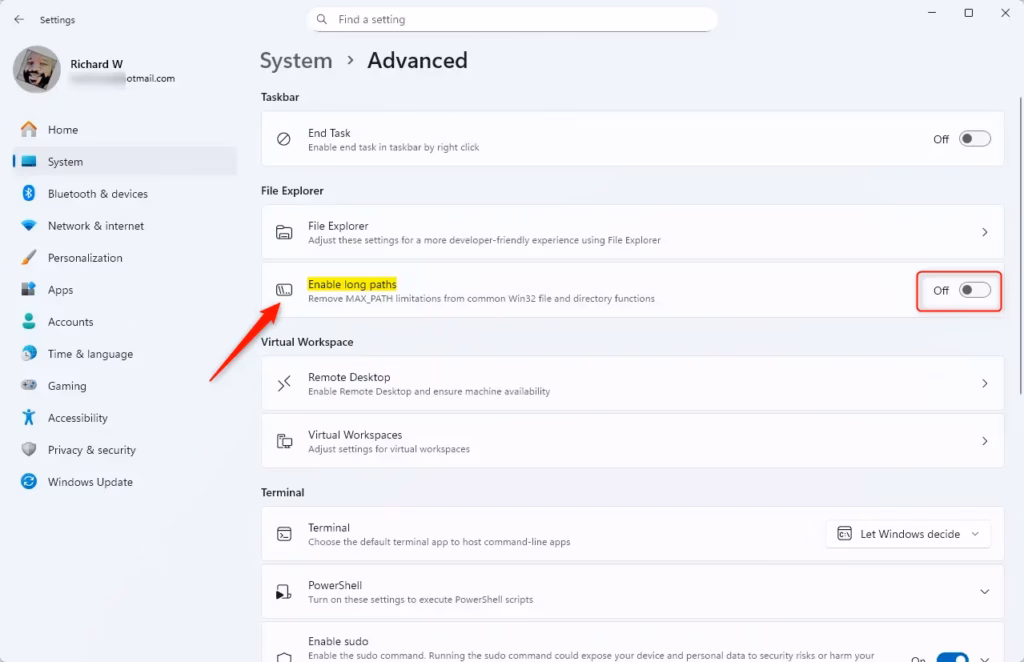Open Remote Desktop settings via chevron

pos(984,383)
